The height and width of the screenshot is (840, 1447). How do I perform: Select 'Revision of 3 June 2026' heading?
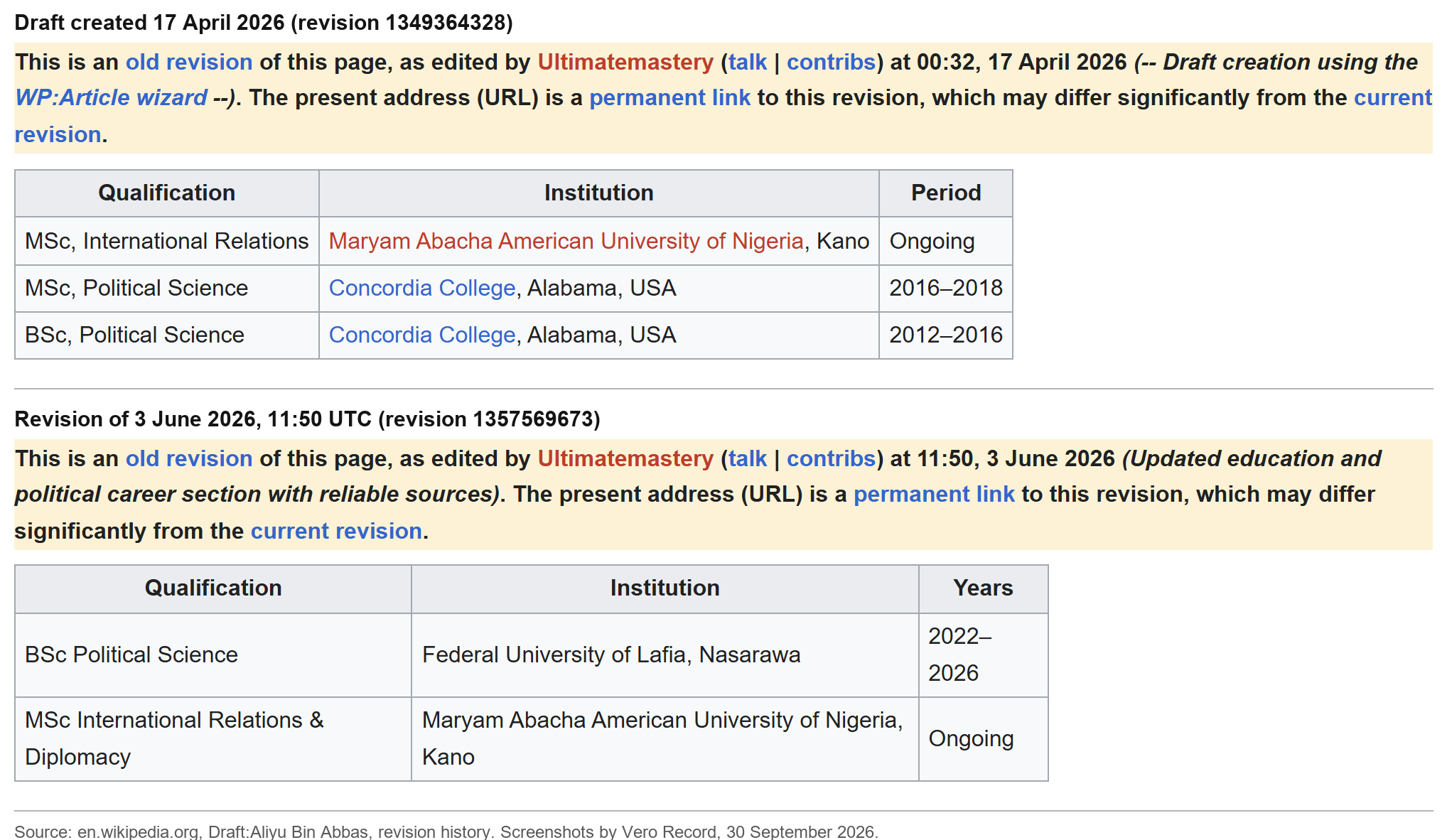tap(307, 419)
